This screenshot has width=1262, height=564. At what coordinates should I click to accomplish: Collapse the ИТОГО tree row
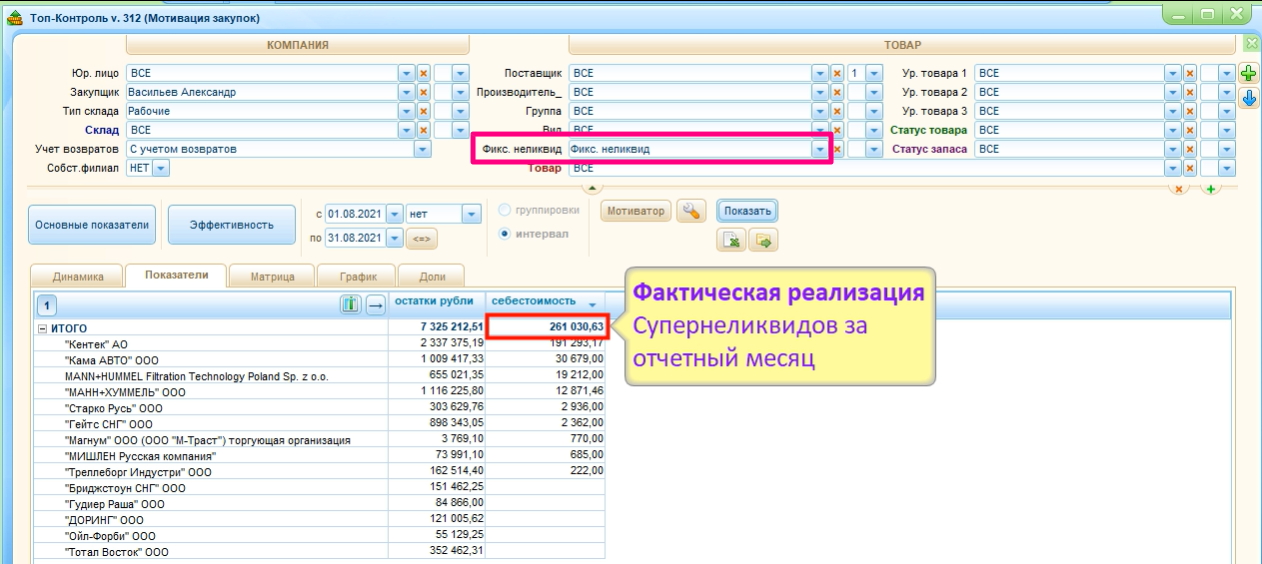(42, 328)
